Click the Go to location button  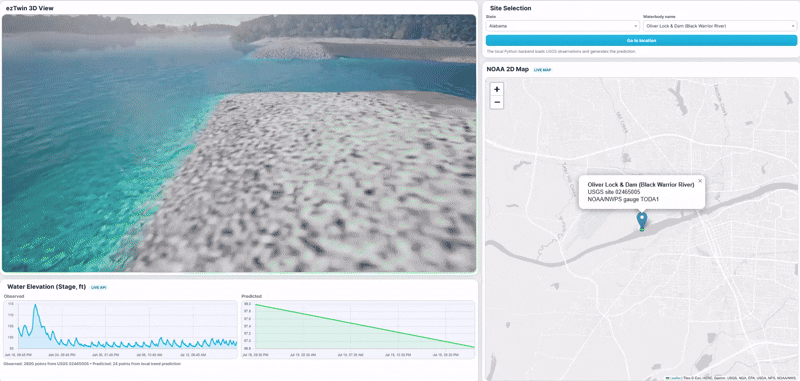point(641,40)
